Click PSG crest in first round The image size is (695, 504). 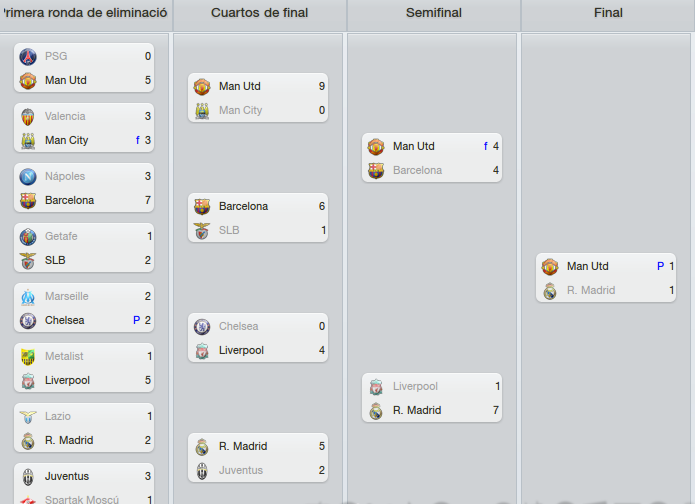(x=28, y=57)
